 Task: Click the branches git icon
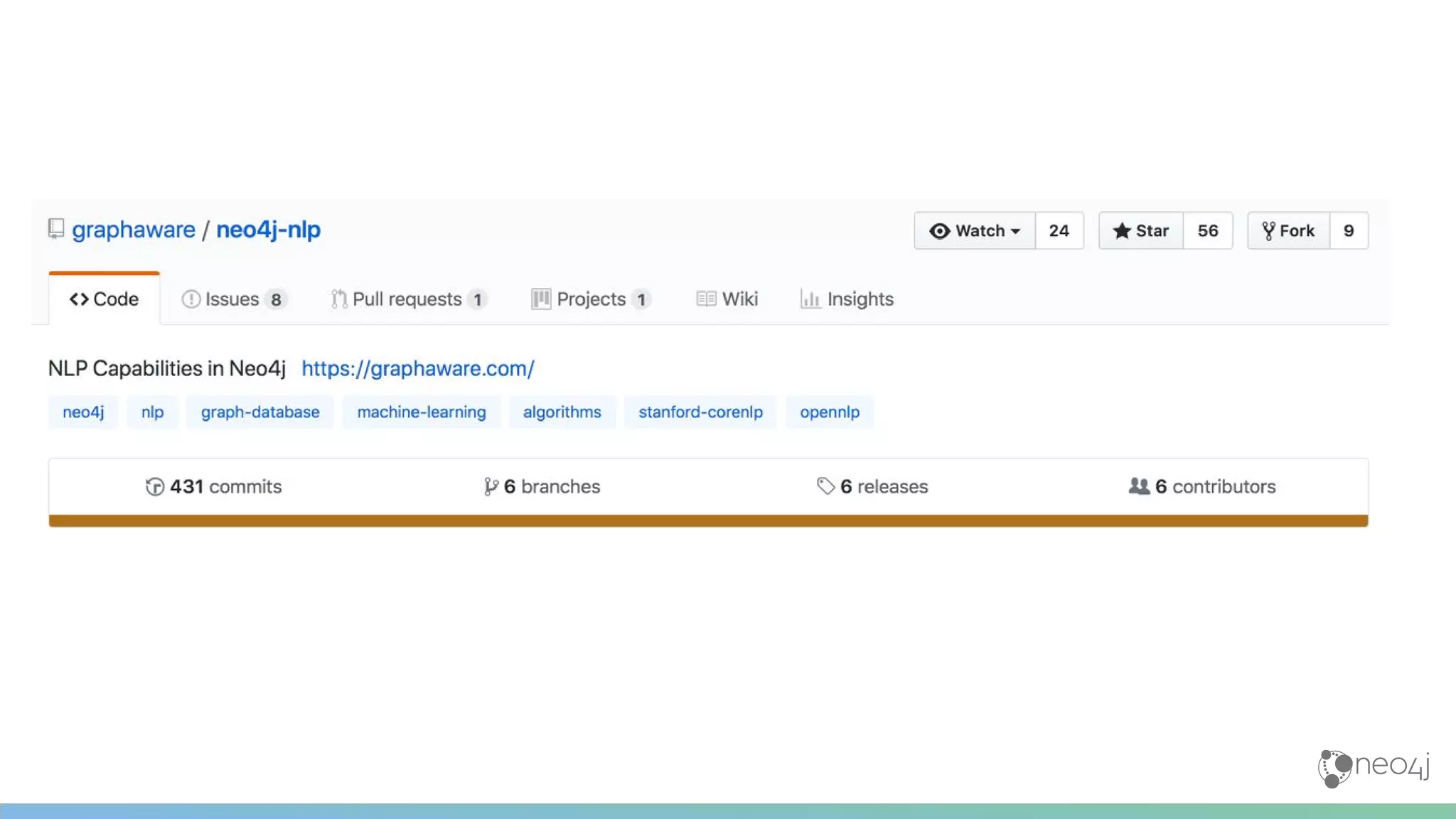pos(491,487)
